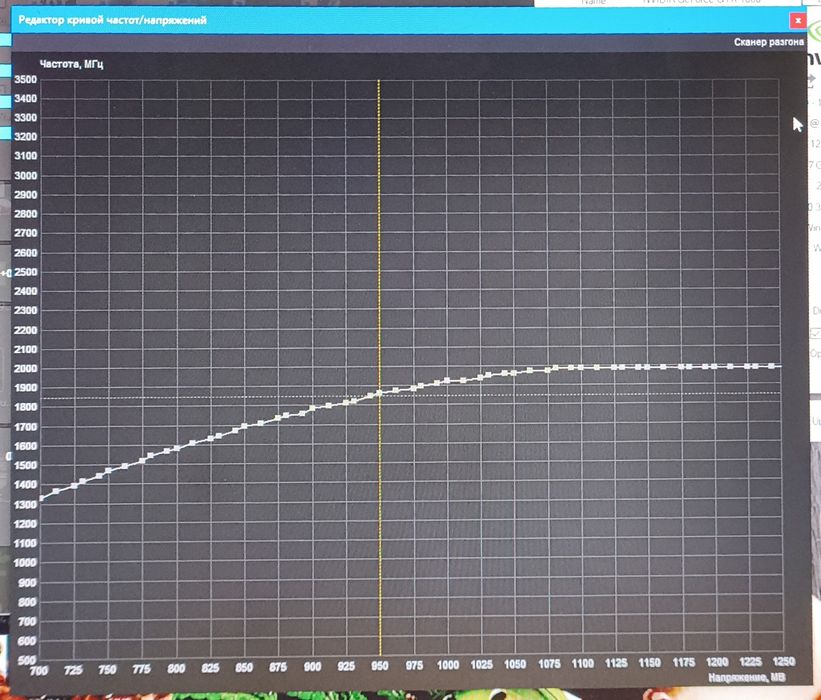Select the curve point at 950 mV on the yellow line
This screenshot has height=700, width=821.
(x=379, y=393)
